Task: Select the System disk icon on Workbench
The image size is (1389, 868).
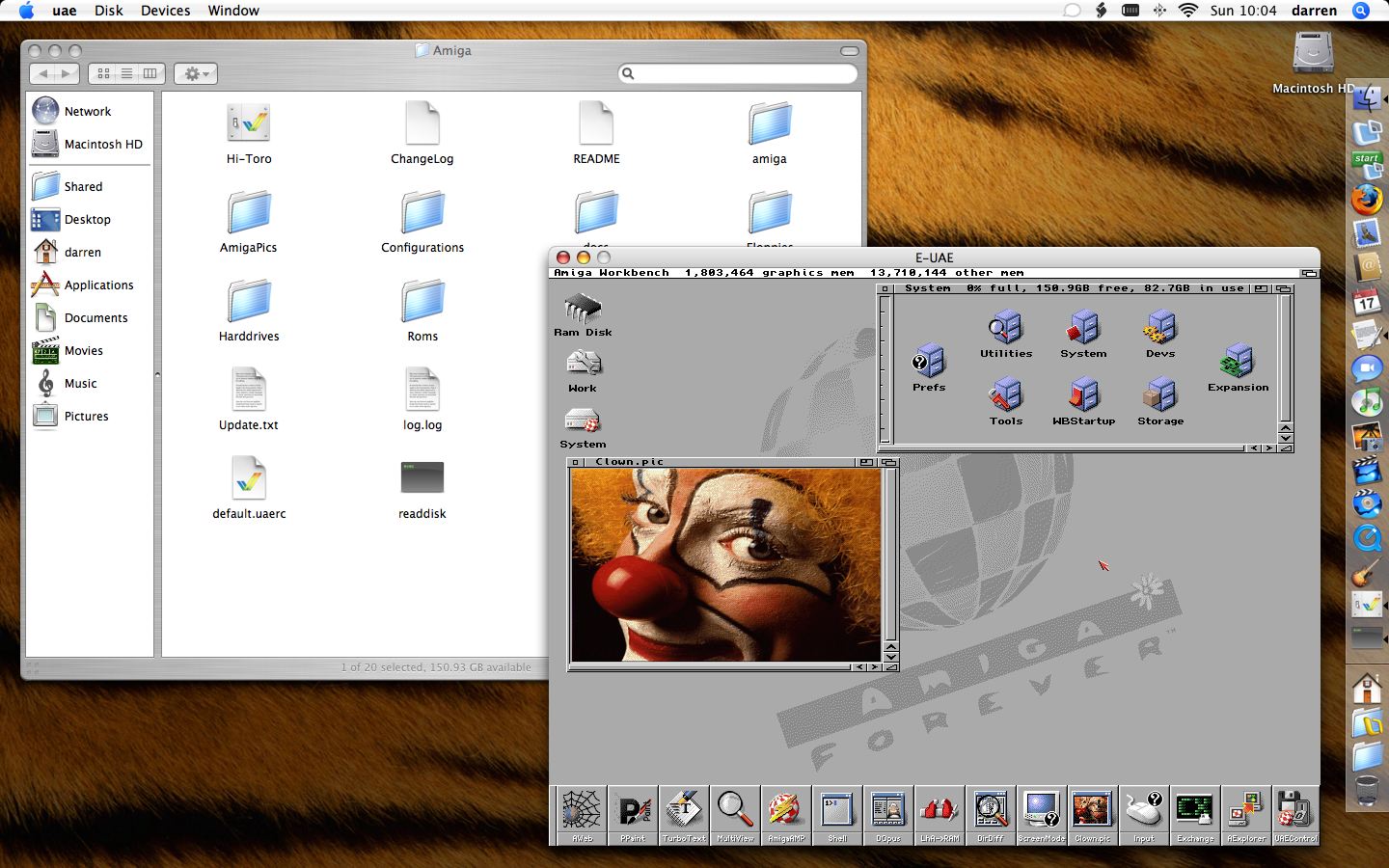Action: click(x=583, y=427)
